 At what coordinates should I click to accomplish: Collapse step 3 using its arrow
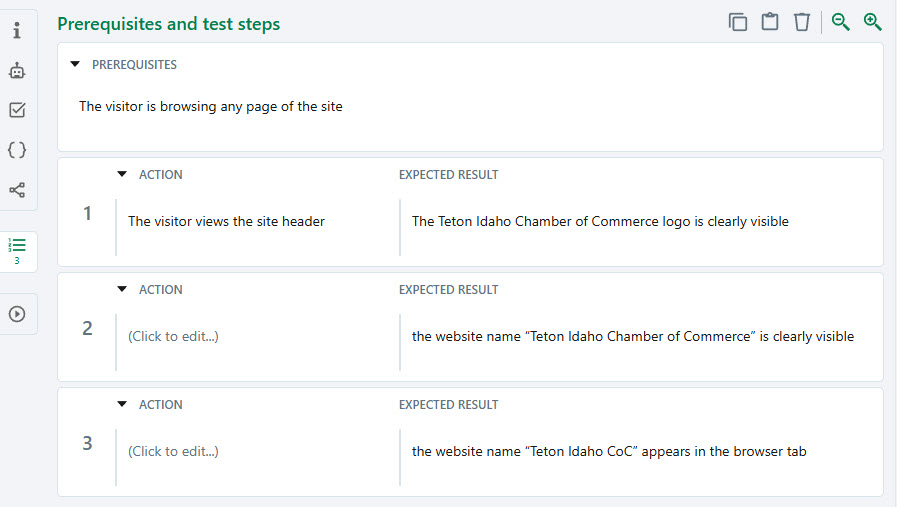pos(122,405)
